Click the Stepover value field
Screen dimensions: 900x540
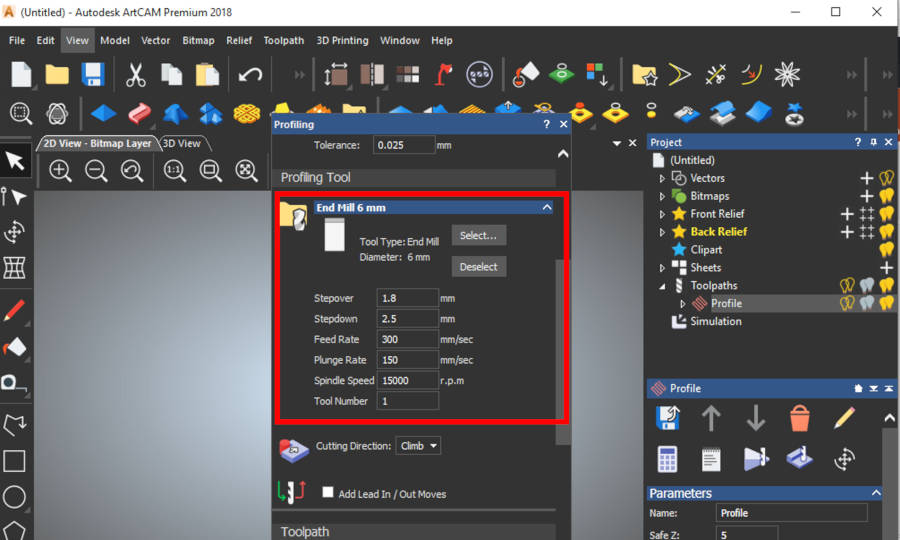coord(408,298)
